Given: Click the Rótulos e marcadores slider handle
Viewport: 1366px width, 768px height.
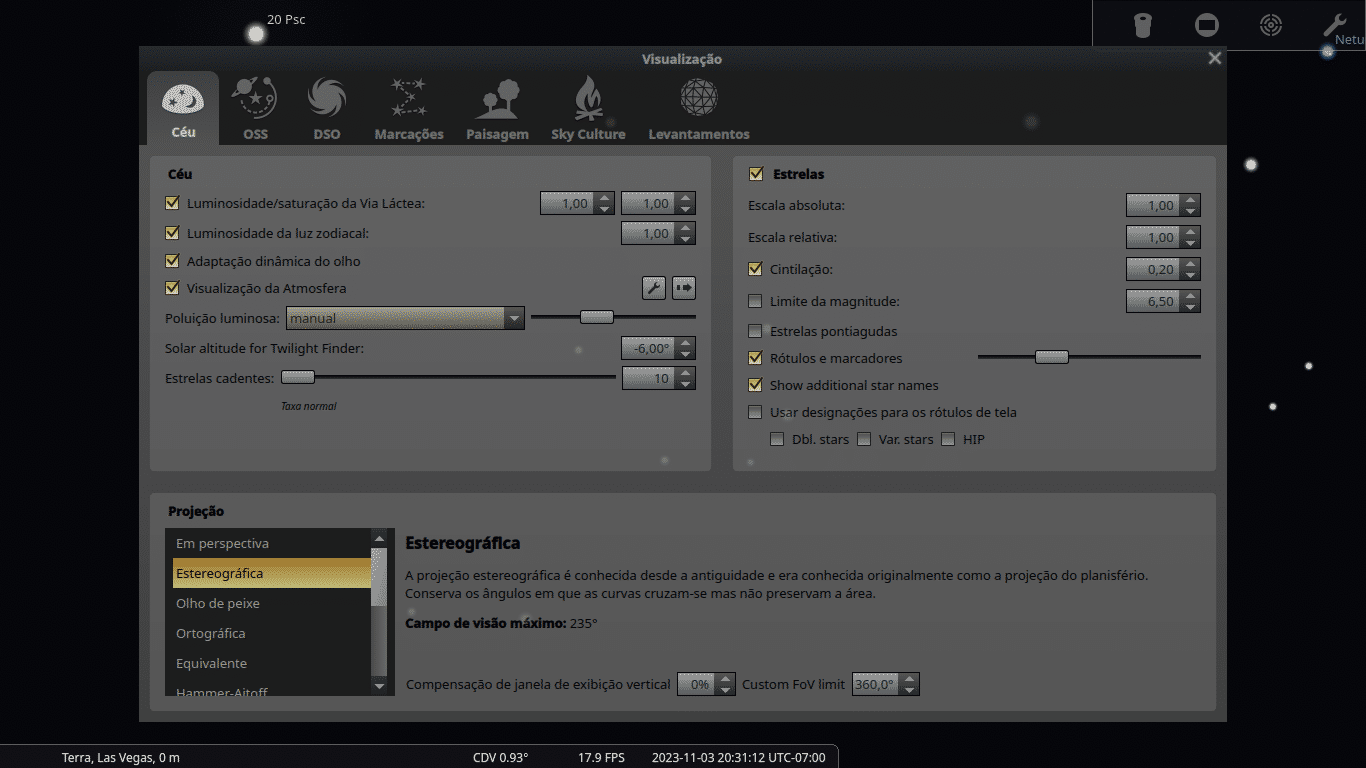Looking at the screenshot, I should (1052, 357).
